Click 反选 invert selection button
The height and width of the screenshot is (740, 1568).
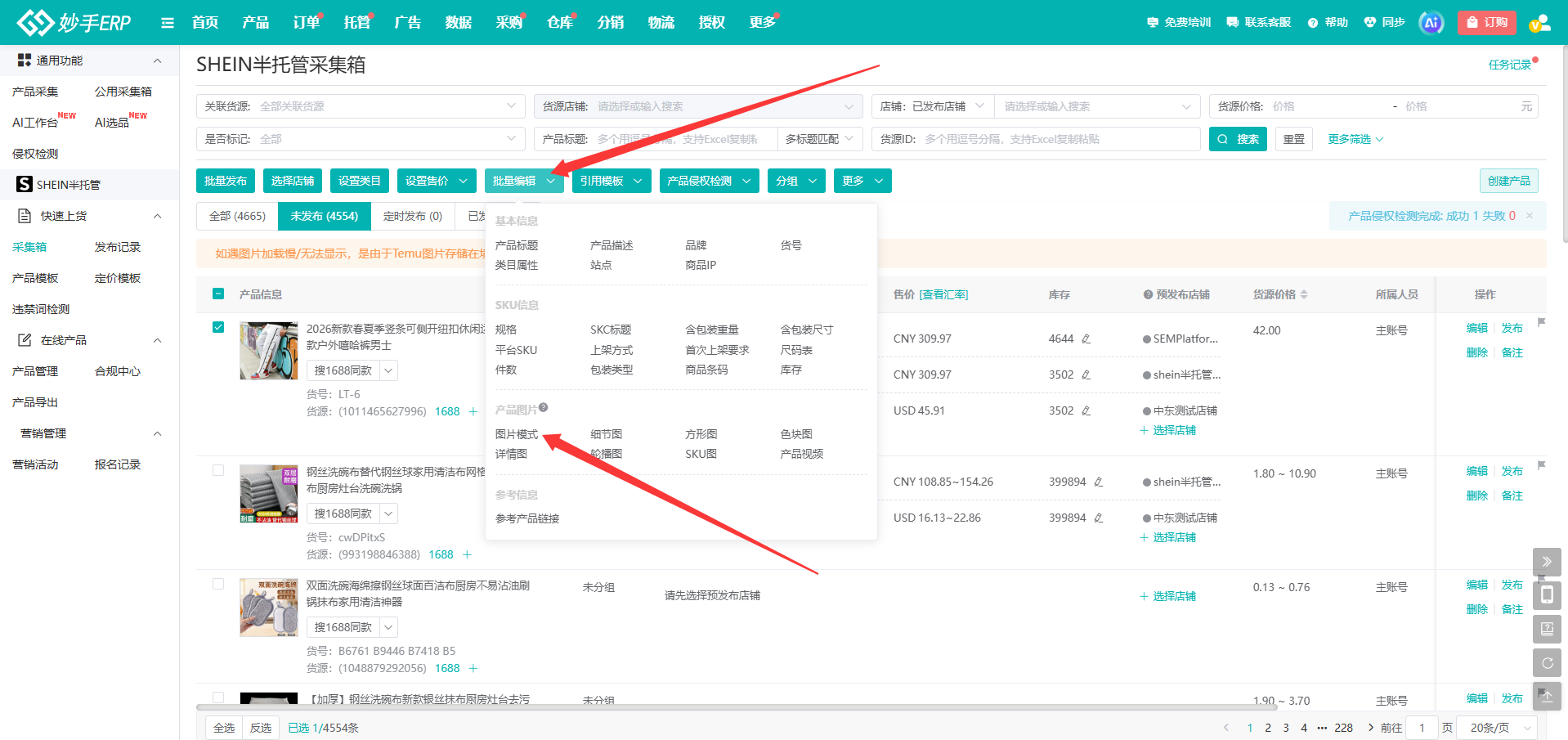[261, 728]
